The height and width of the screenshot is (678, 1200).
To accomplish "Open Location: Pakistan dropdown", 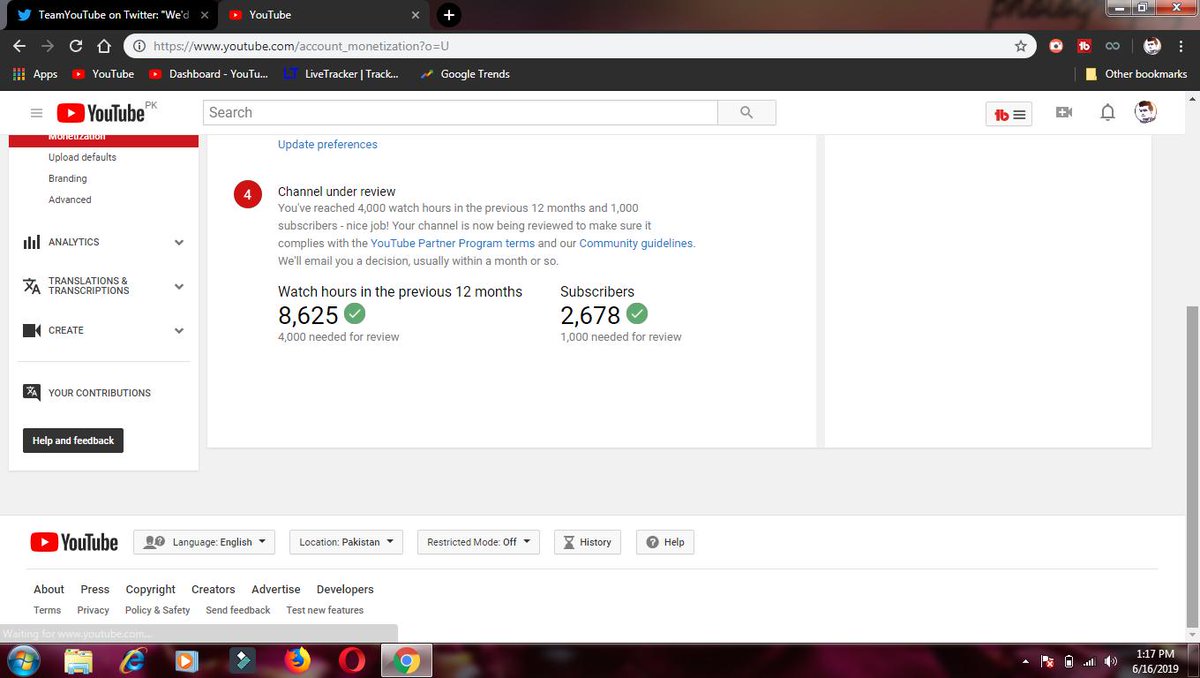I will coord(346,542).
